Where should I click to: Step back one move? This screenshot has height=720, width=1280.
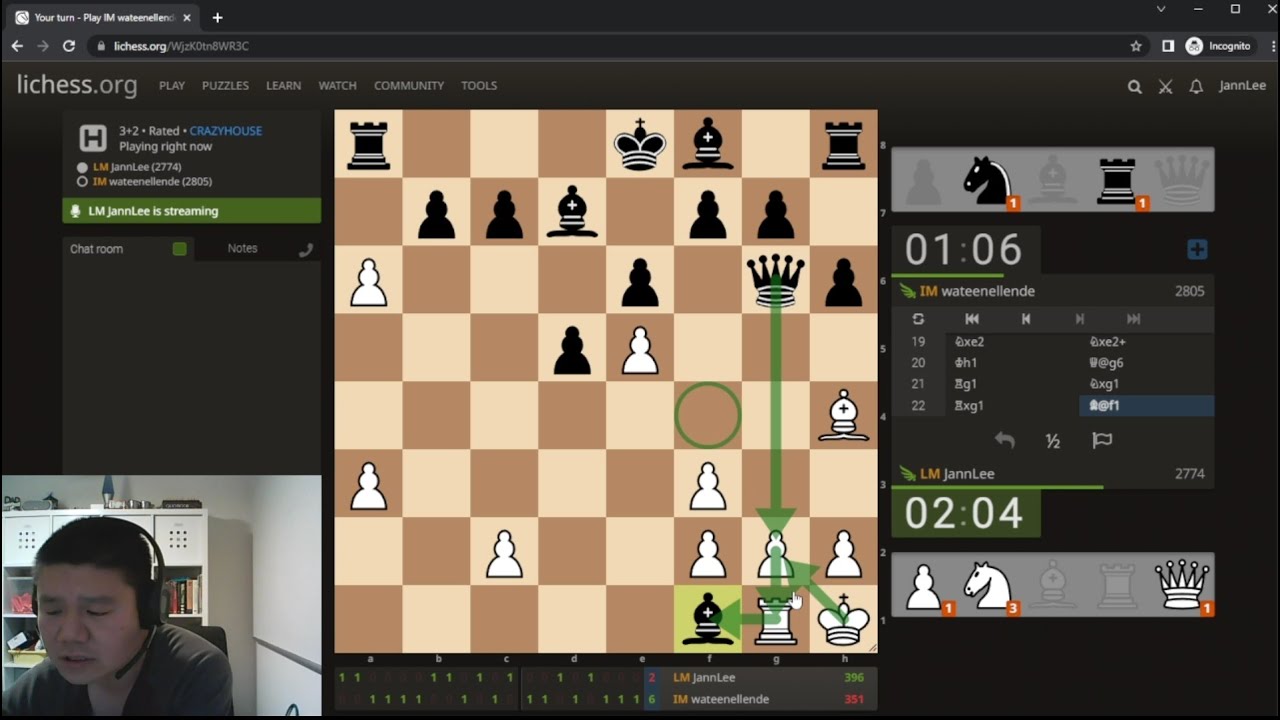1026,319
